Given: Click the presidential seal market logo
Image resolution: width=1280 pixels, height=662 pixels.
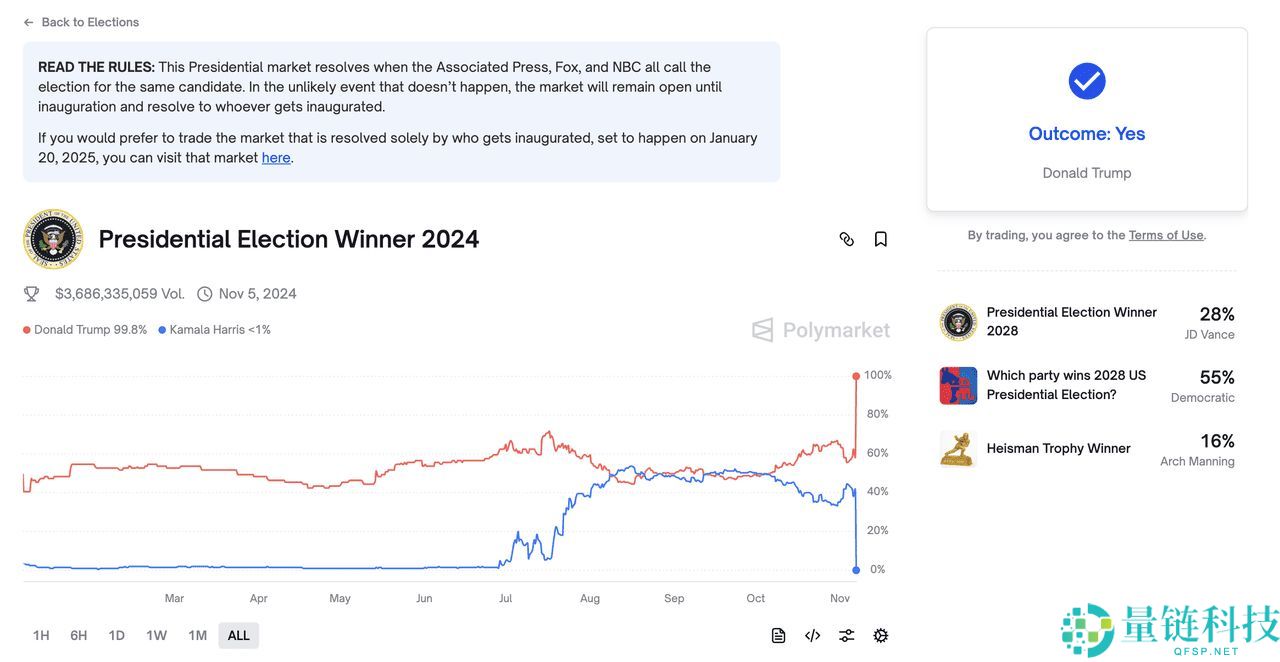Looking at the screenshot, I should pyautogui.click(x=53, y=239).
